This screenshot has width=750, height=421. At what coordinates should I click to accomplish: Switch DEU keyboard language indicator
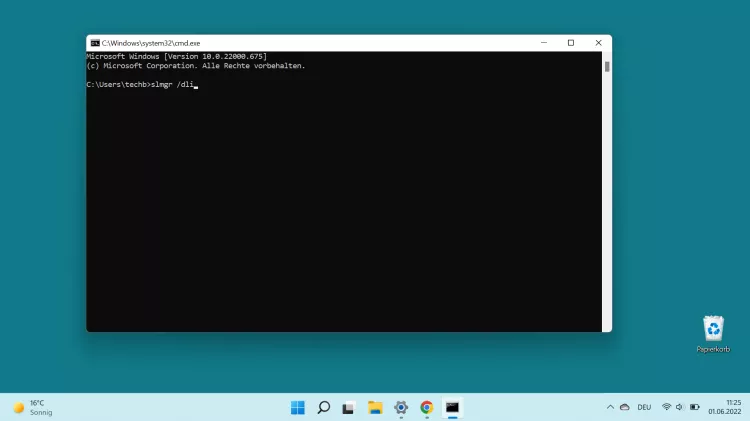click(644, 407)
